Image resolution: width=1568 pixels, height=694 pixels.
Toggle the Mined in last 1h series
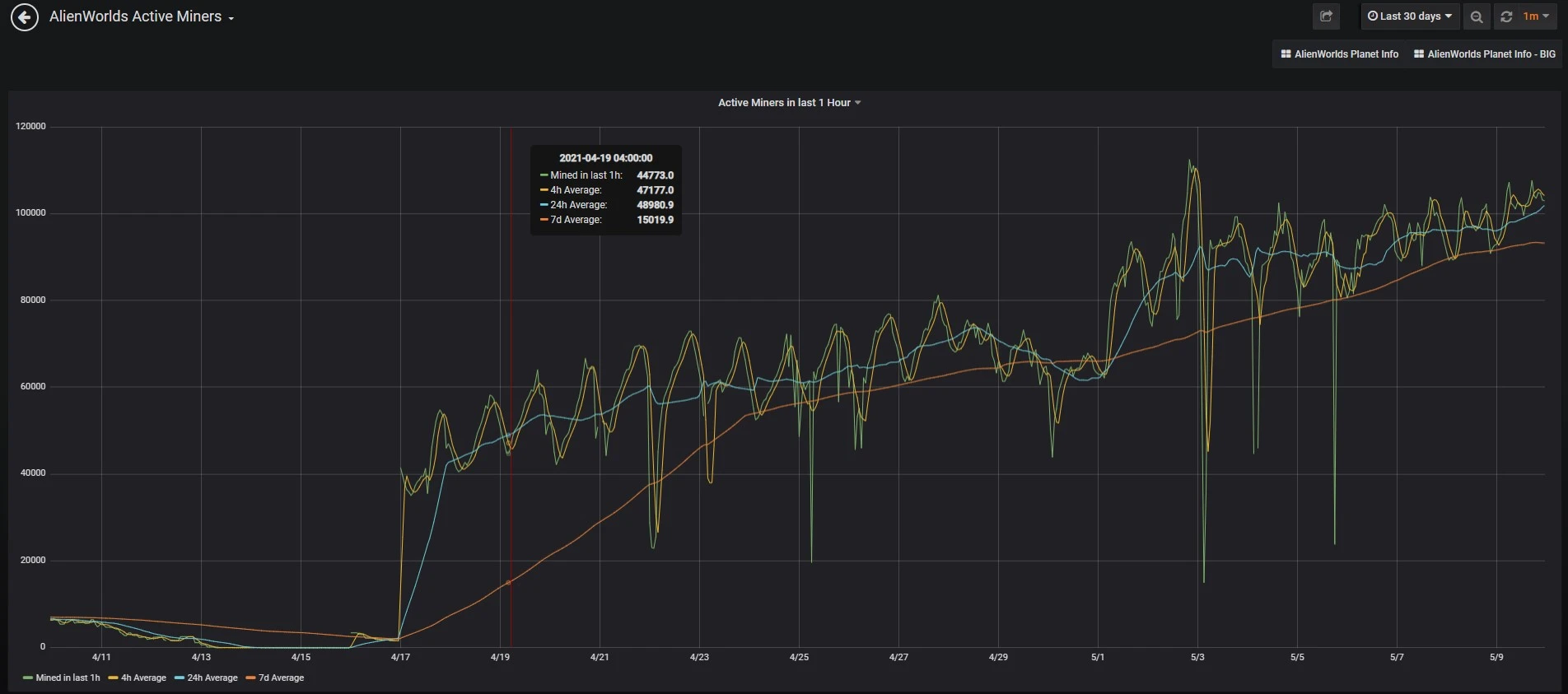click(x=62, y=678)
